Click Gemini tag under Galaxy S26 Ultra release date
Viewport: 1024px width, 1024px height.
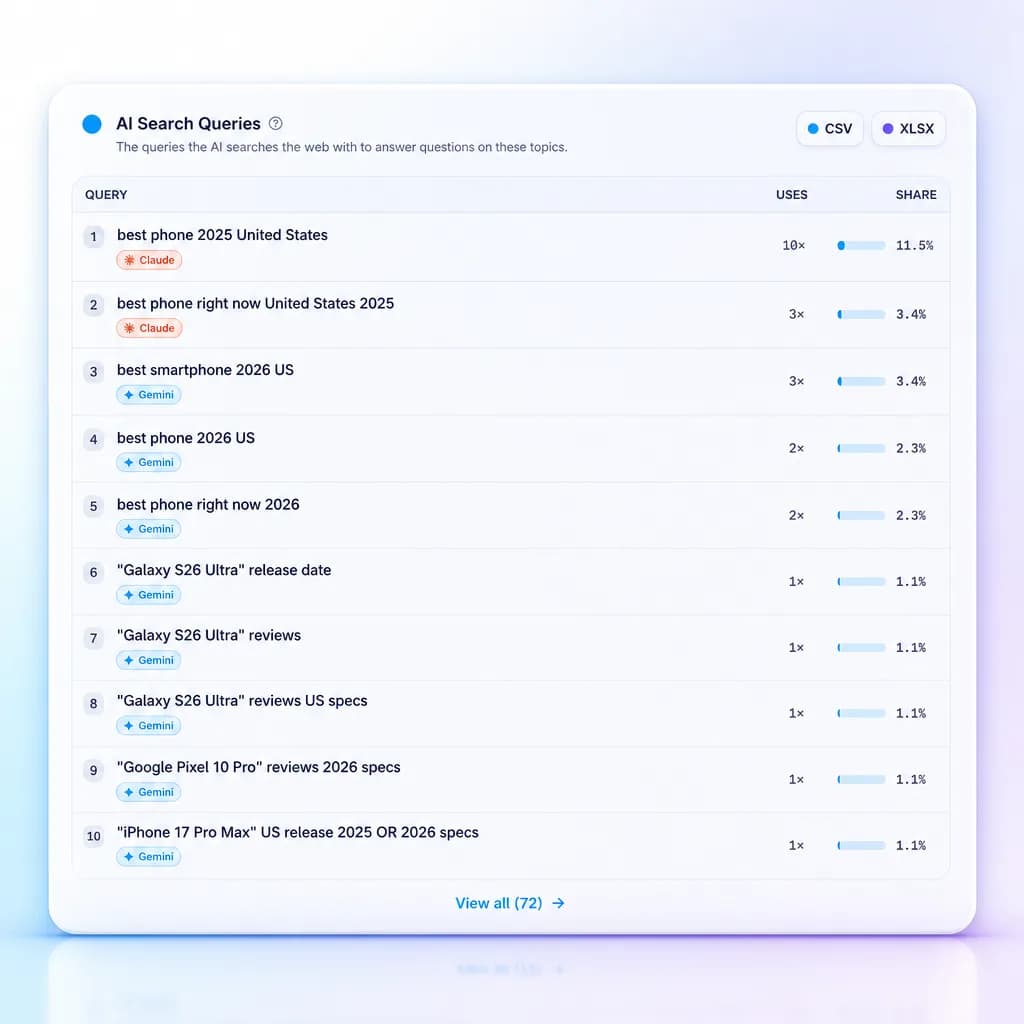pyautogui.click(x=148, y=595)
